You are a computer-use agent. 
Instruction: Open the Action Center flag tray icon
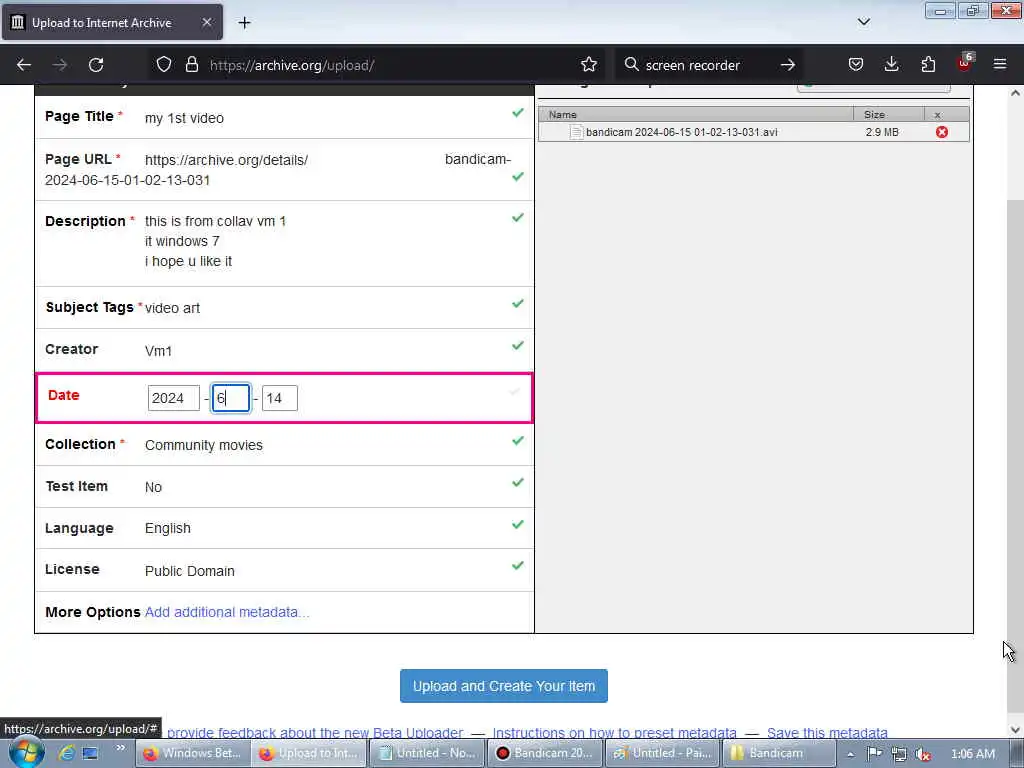pyautogui.click(x=874, y=754)
